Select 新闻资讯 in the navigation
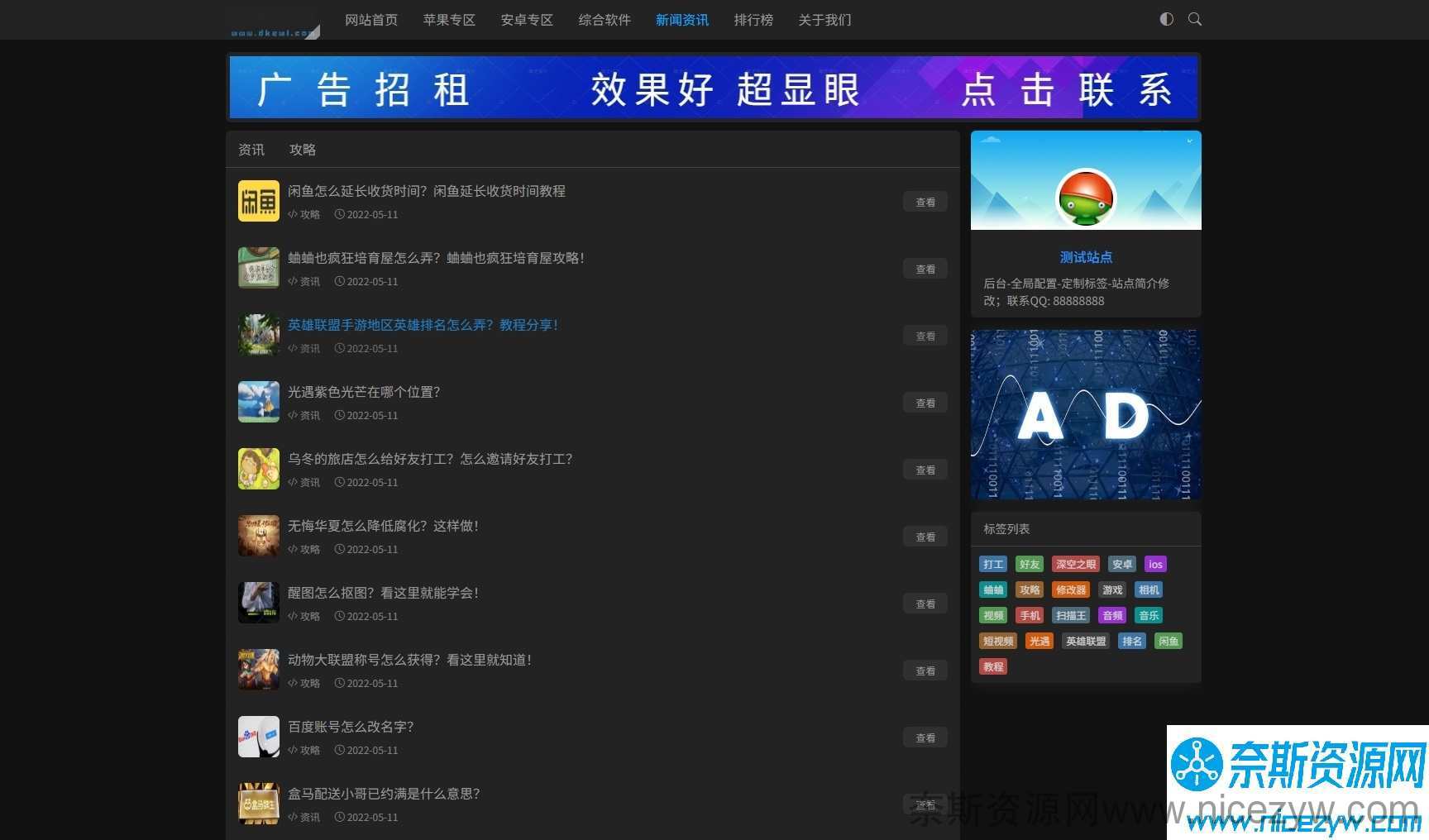Viewport: 1429px width, 840px height. pos(682,20)
